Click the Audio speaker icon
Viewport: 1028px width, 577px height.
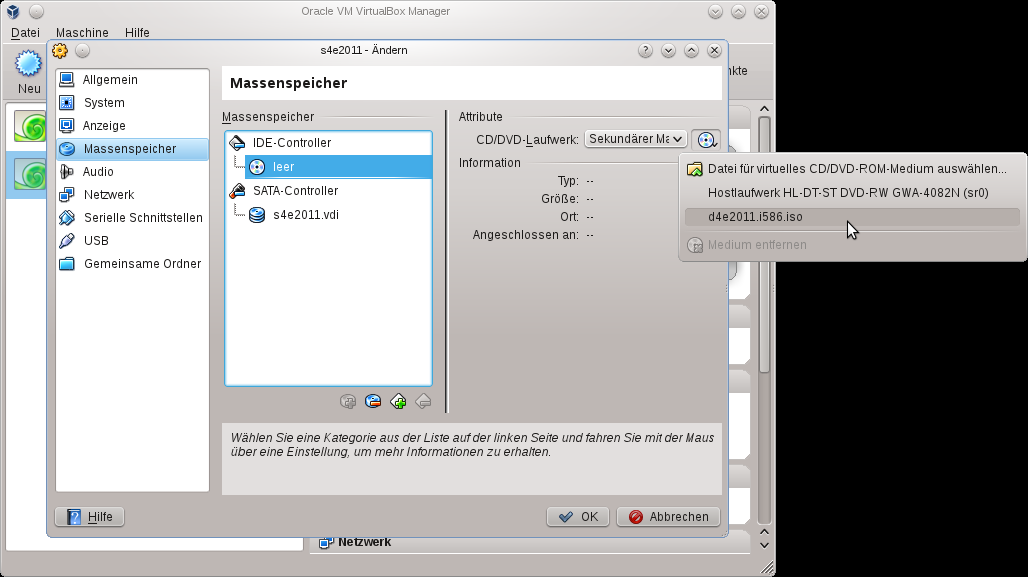click(67, 172)
